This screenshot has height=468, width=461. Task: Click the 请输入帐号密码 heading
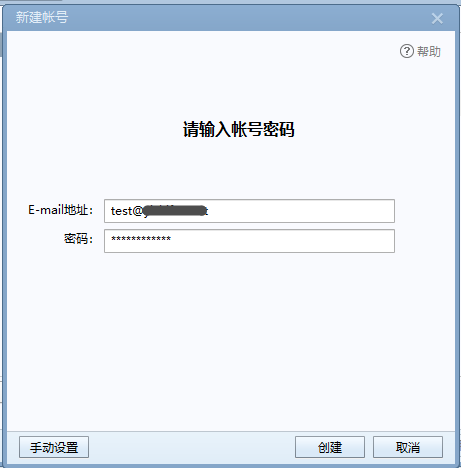click(x=239, y=129)
